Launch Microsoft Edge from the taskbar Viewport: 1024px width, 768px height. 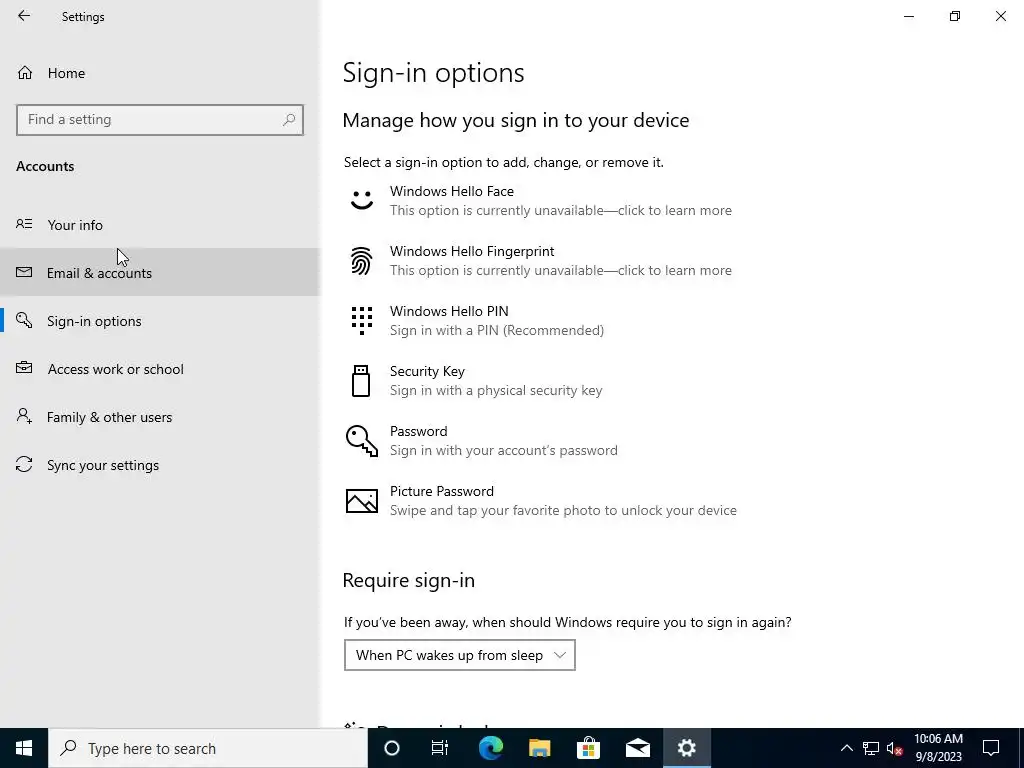point(490,748)
